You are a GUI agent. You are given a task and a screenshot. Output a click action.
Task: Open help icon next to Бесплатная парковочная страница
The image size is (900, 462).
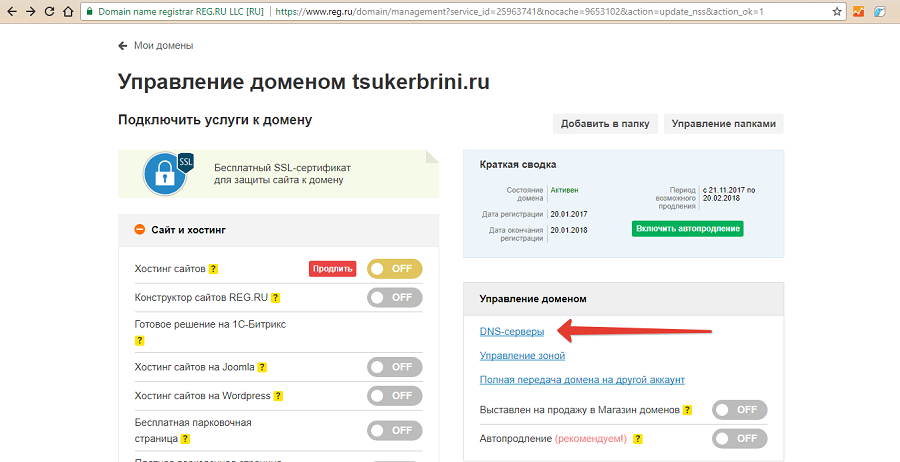point(185,439)
